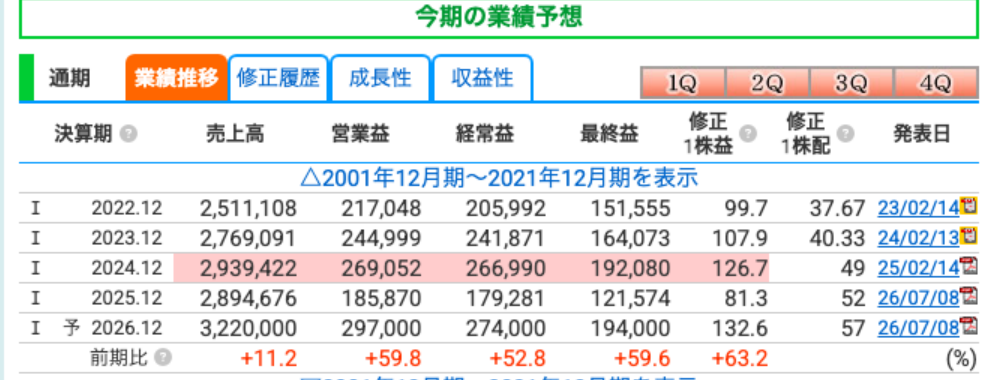Open the PDF icon beside 25/02/14

[x=968, y=267]
